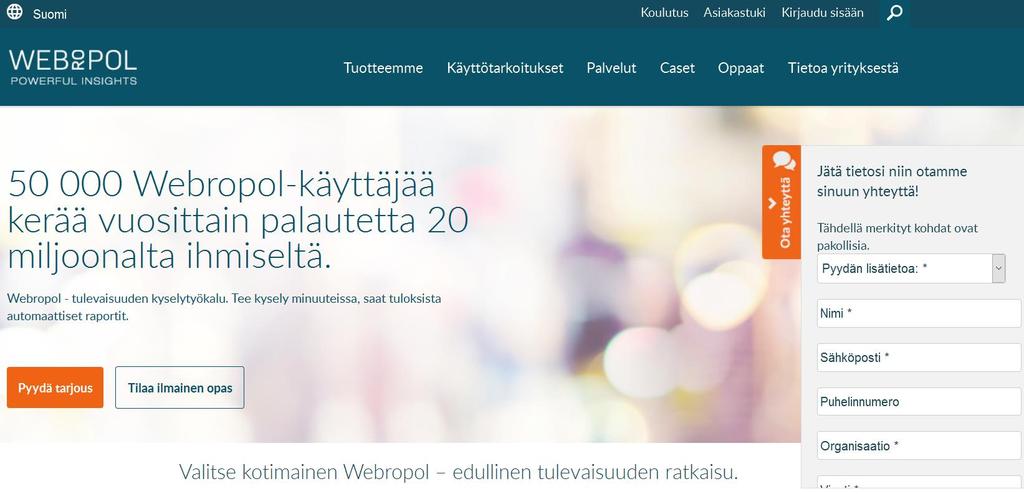Image resolution: width=1024 pixels, height=494 pixels.
Task: Open the Oppaat menu item
Action: (x=741, y=68)
